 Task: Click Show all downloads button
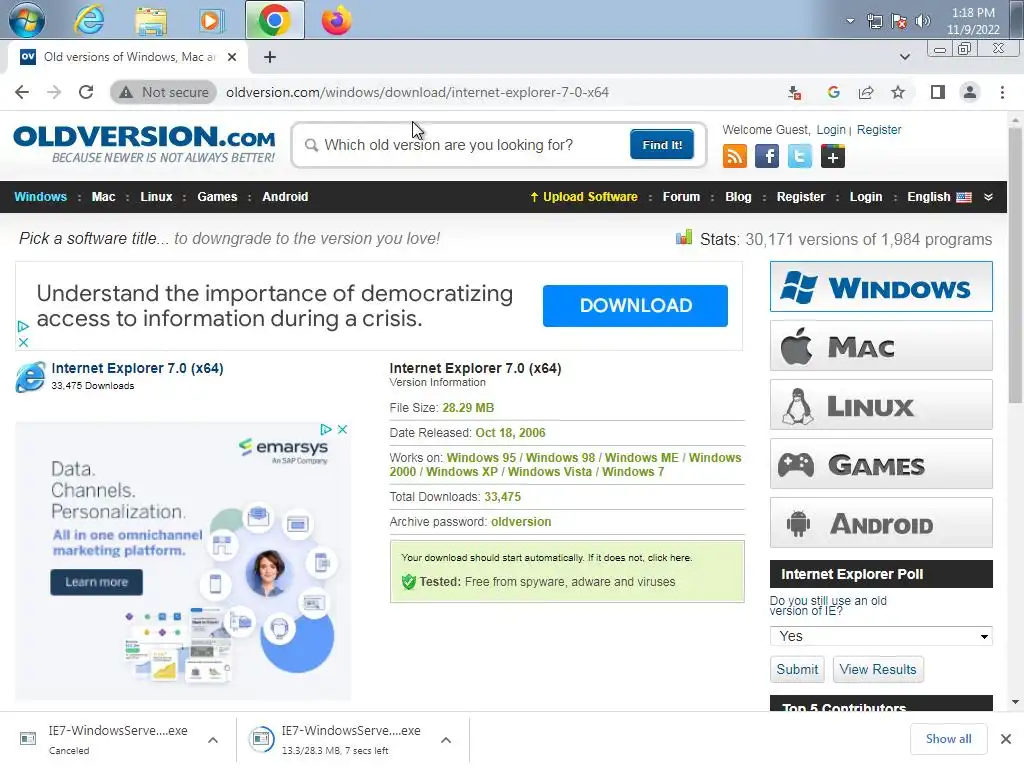coord(948,739)
